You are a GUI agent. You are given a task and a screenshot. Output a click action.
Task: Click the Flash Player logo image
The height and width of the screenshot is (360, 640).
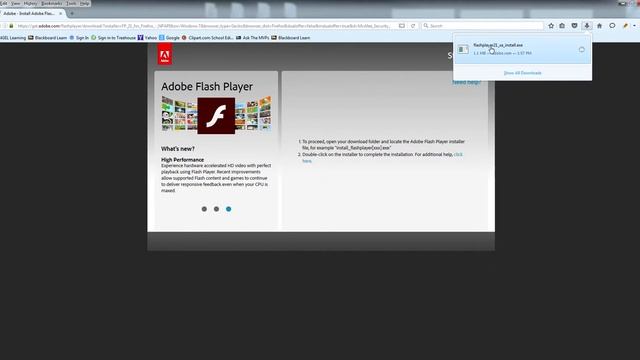click(216, 116)
